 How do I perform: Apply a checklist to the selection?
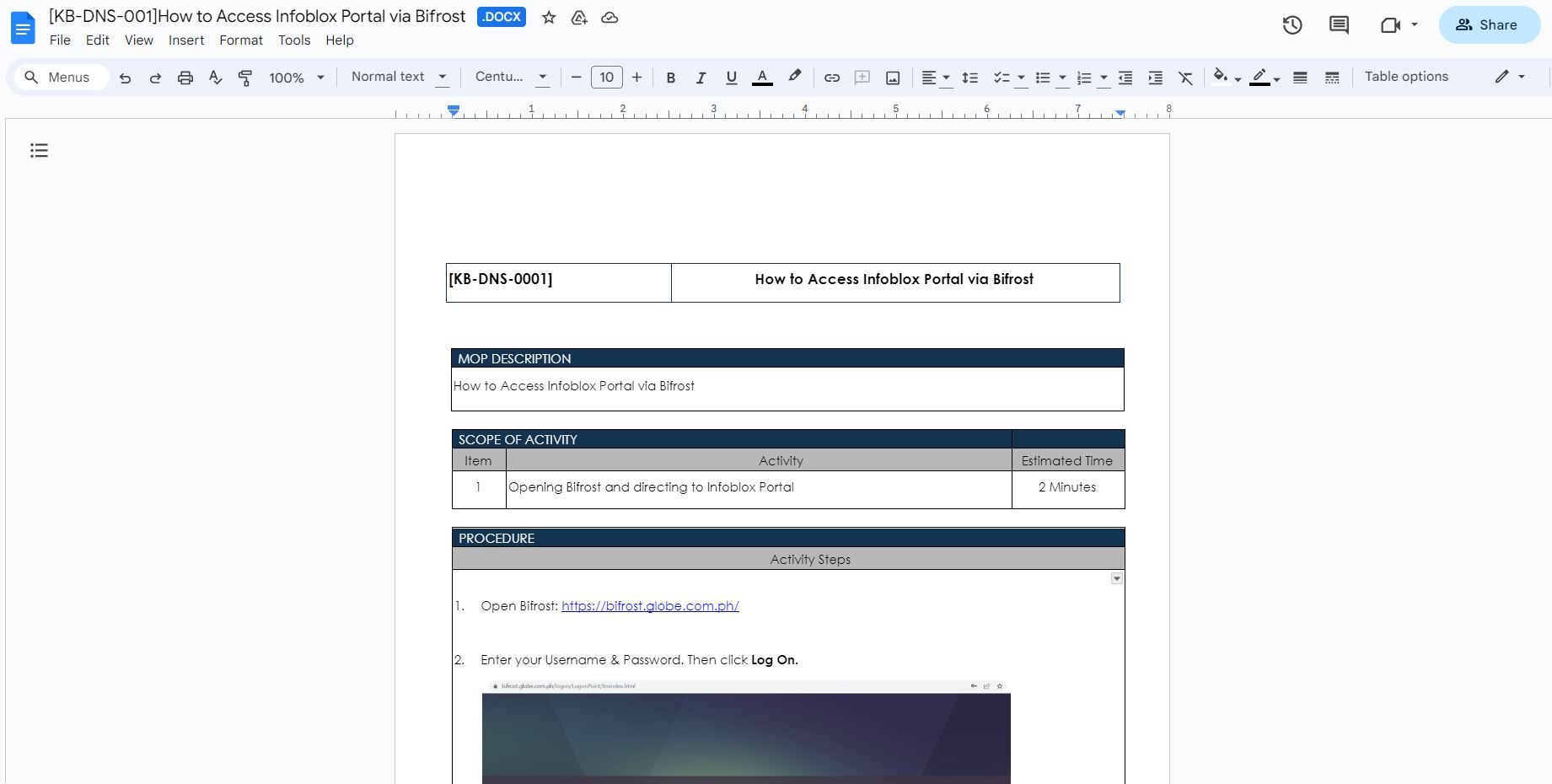pyautogui.click(x=1002, y=78)
